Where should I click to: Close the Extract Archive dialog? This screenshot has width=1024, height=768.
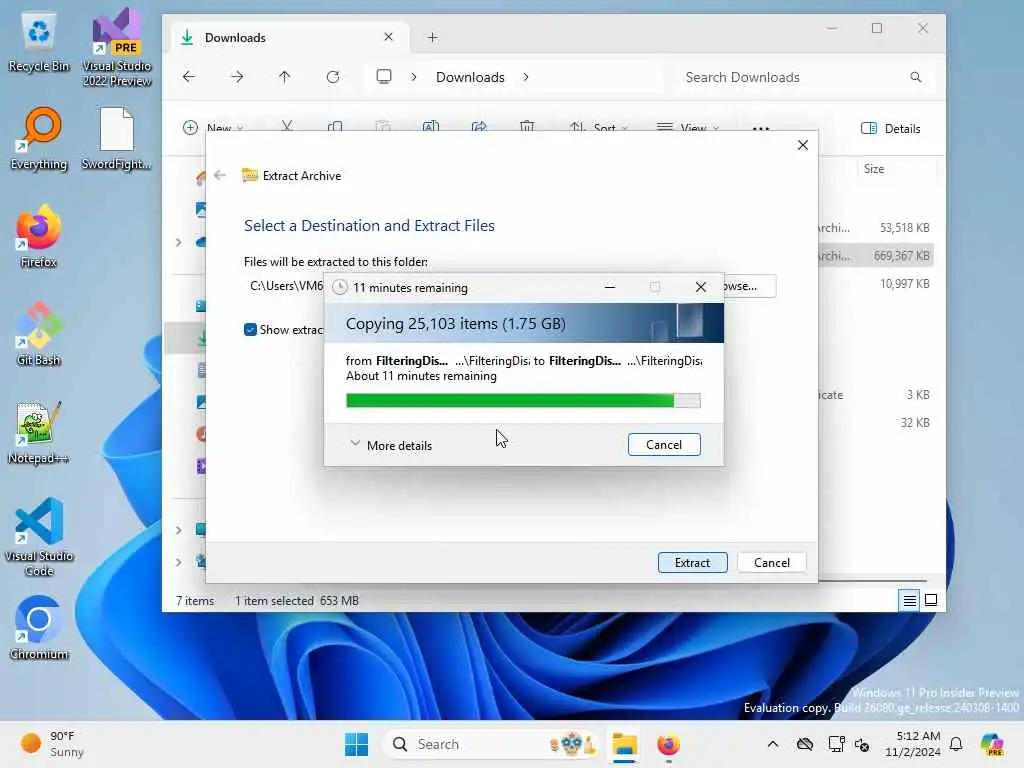coord(803,145)
